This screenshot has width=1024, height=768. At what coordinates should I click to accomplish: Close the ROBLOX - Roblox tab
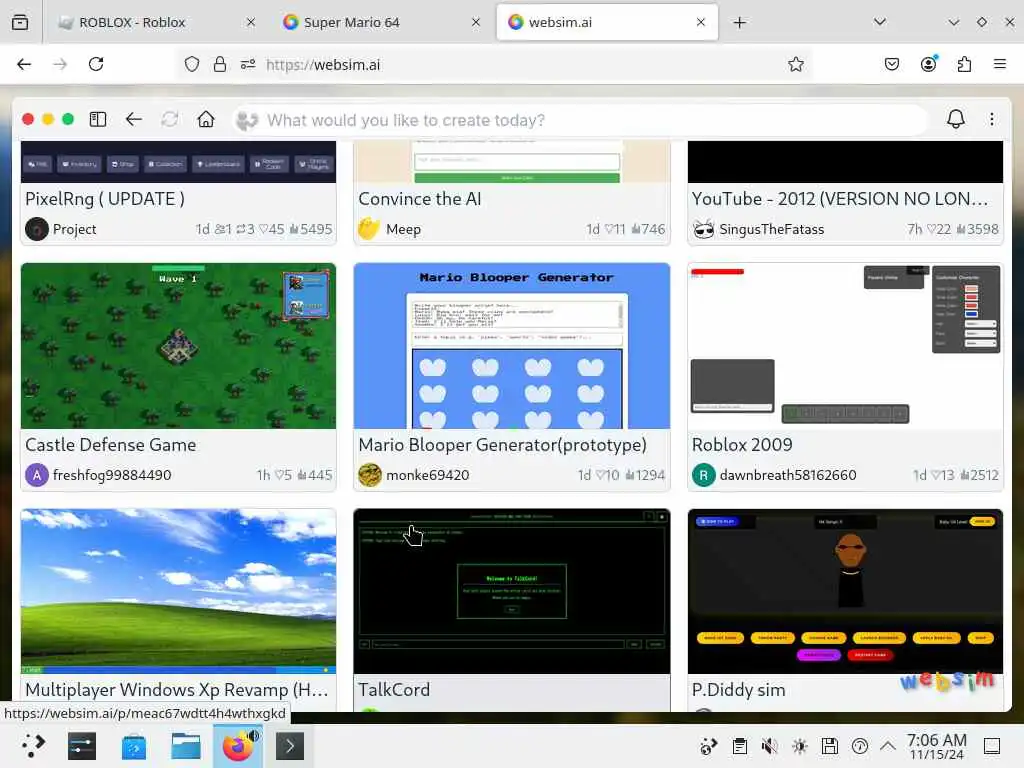(x=251, y=22)
